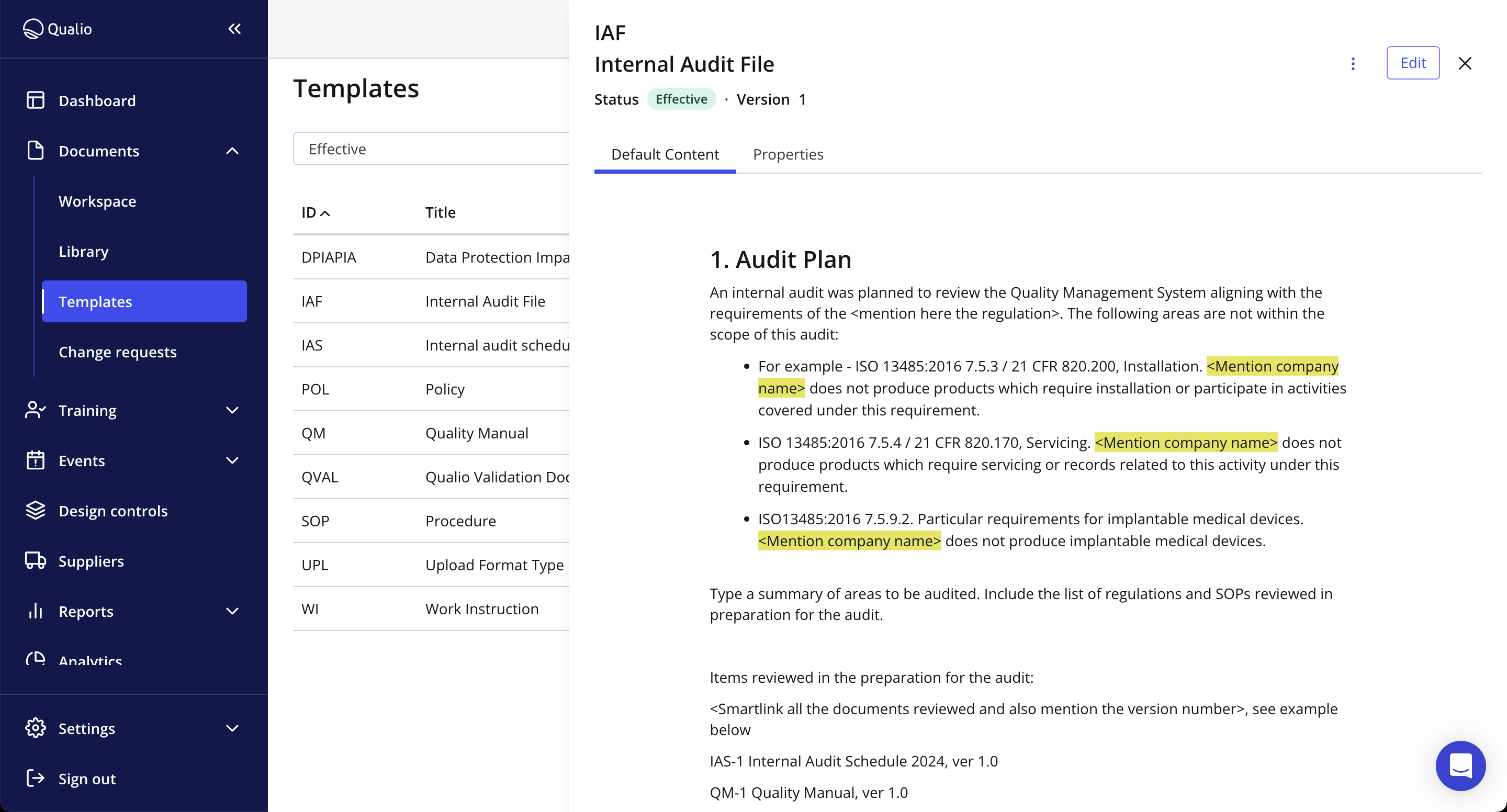1507x812 pixels.
Task: Click the Reports bar-chart icon
Action: [x=35, y=611]
